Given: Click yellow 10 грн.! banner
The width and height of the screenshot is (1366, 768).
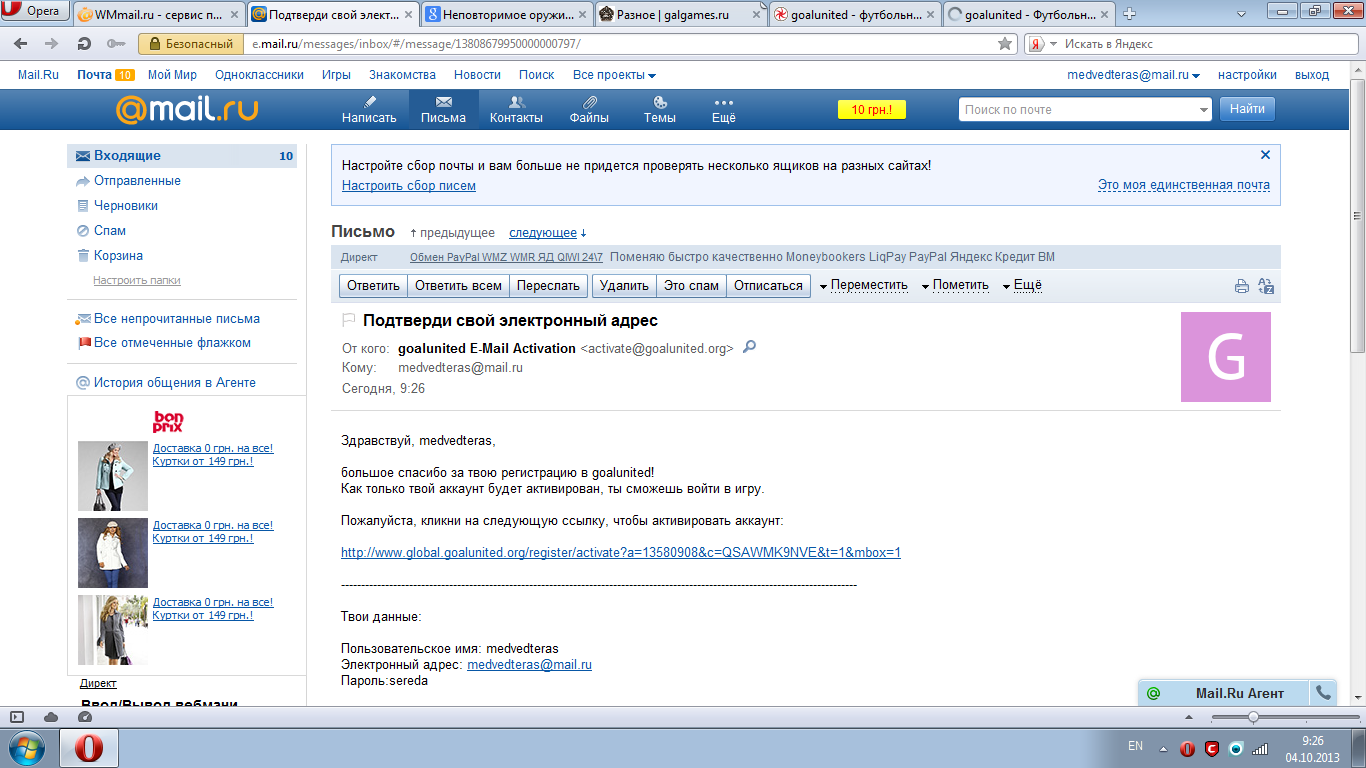Looking at the screenshot, I should point(872,109).
